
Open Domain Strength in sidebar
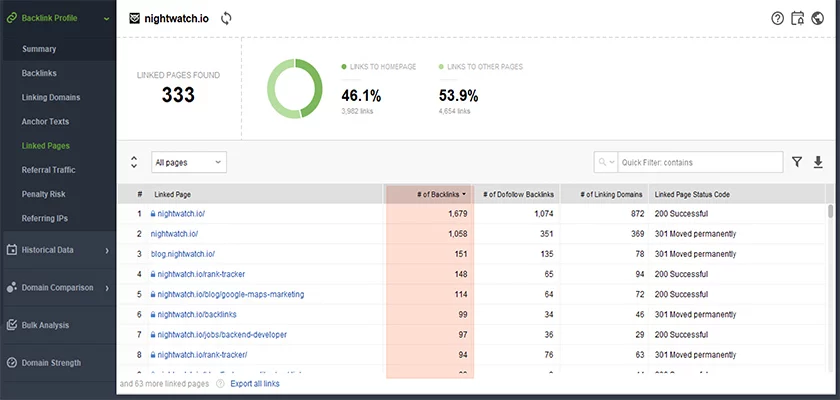51,363
